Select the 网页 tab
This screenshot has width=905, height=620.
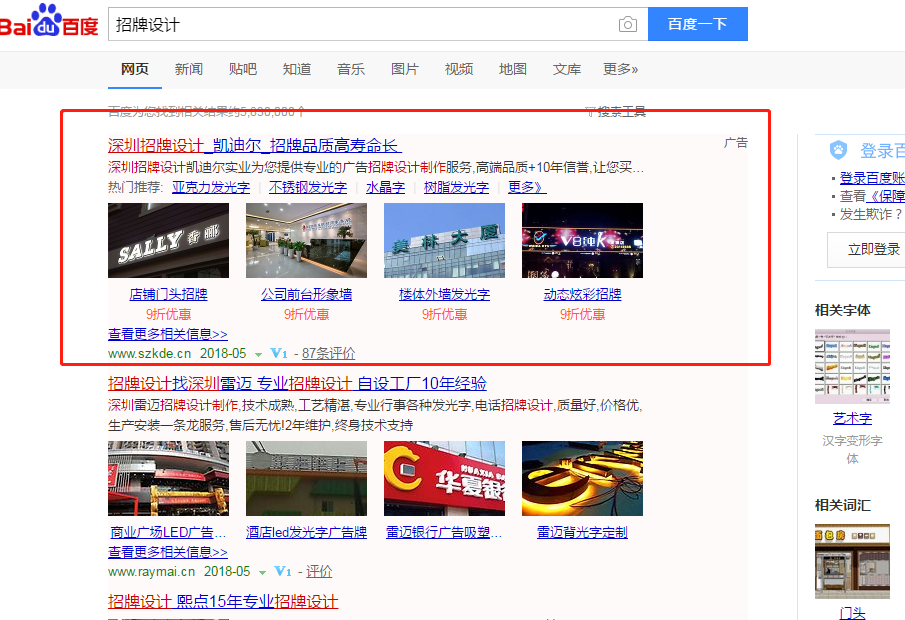point(134,69)
